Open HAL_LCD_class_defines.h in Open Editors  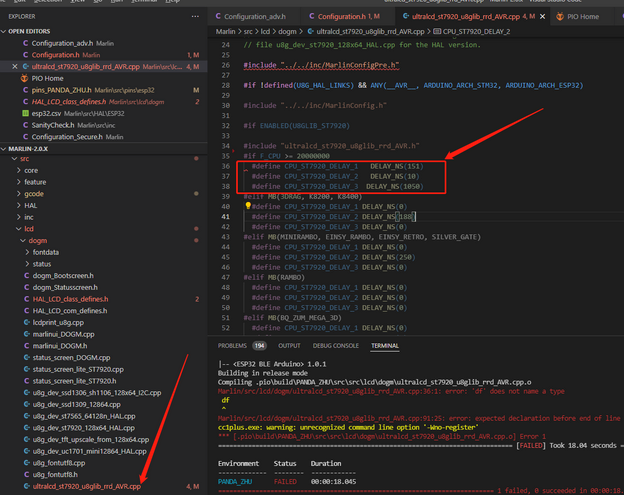(68, 101)
